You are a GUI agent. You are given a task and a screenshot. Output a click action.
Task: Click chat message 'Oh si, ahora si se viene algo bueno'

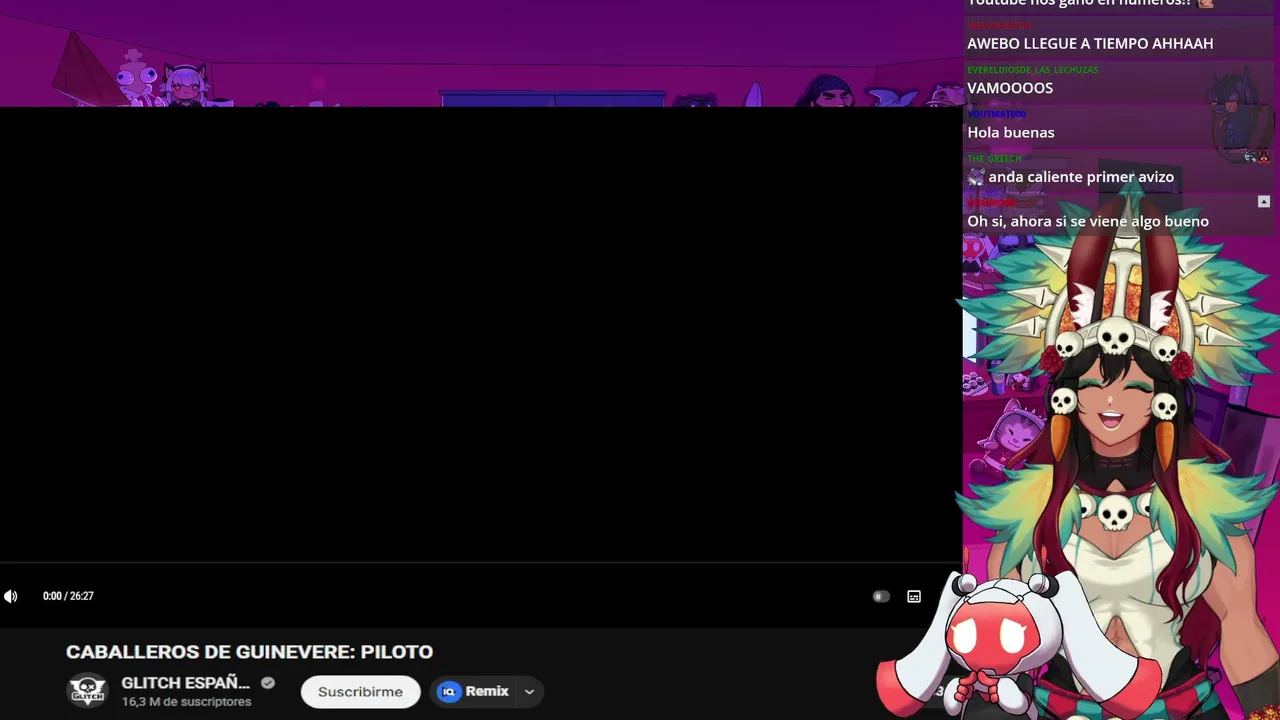(x=1088, y=221)
